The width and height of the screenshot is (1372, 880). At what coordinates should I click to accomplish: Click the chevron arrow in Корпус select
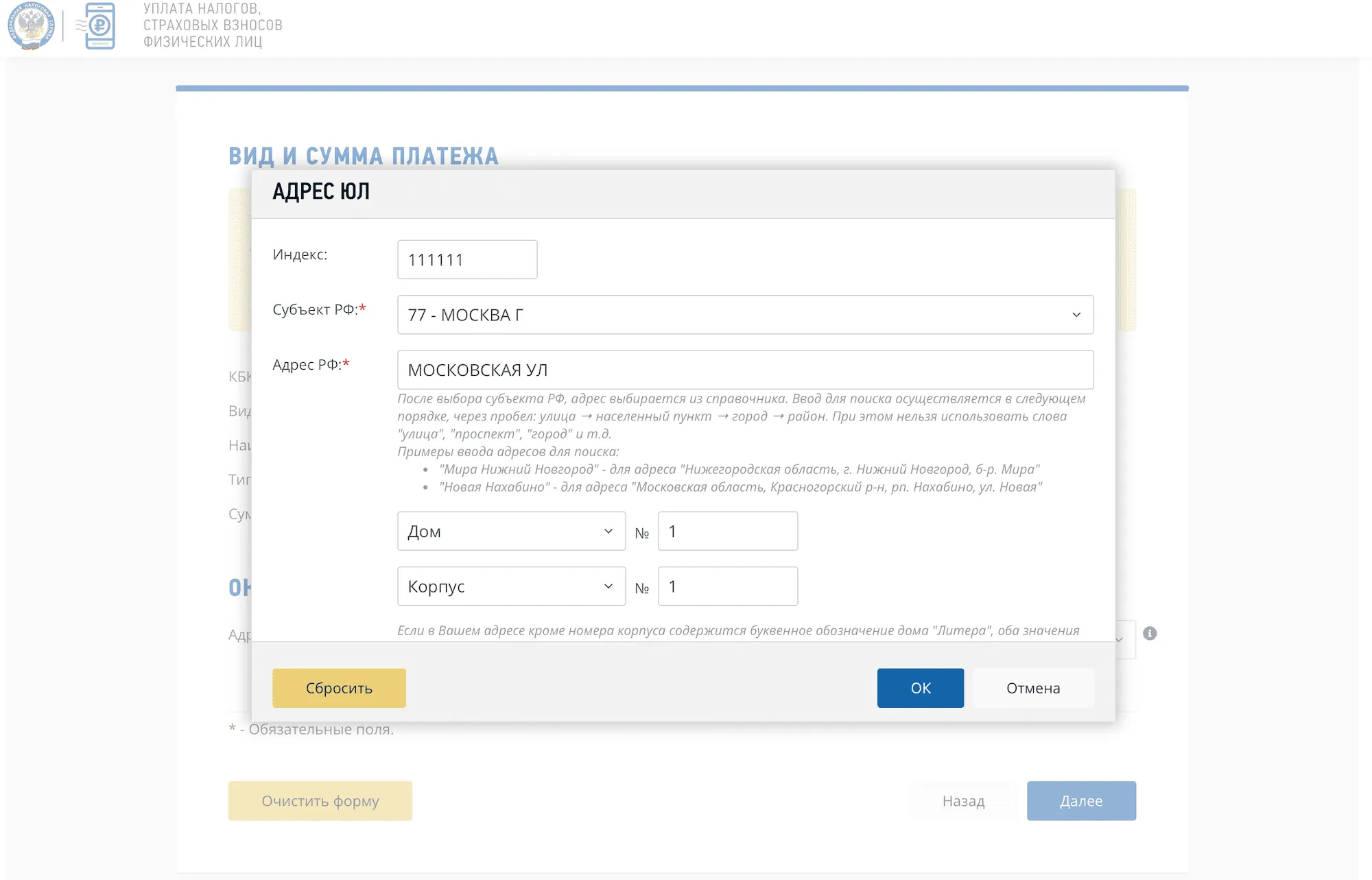(608, 586)
